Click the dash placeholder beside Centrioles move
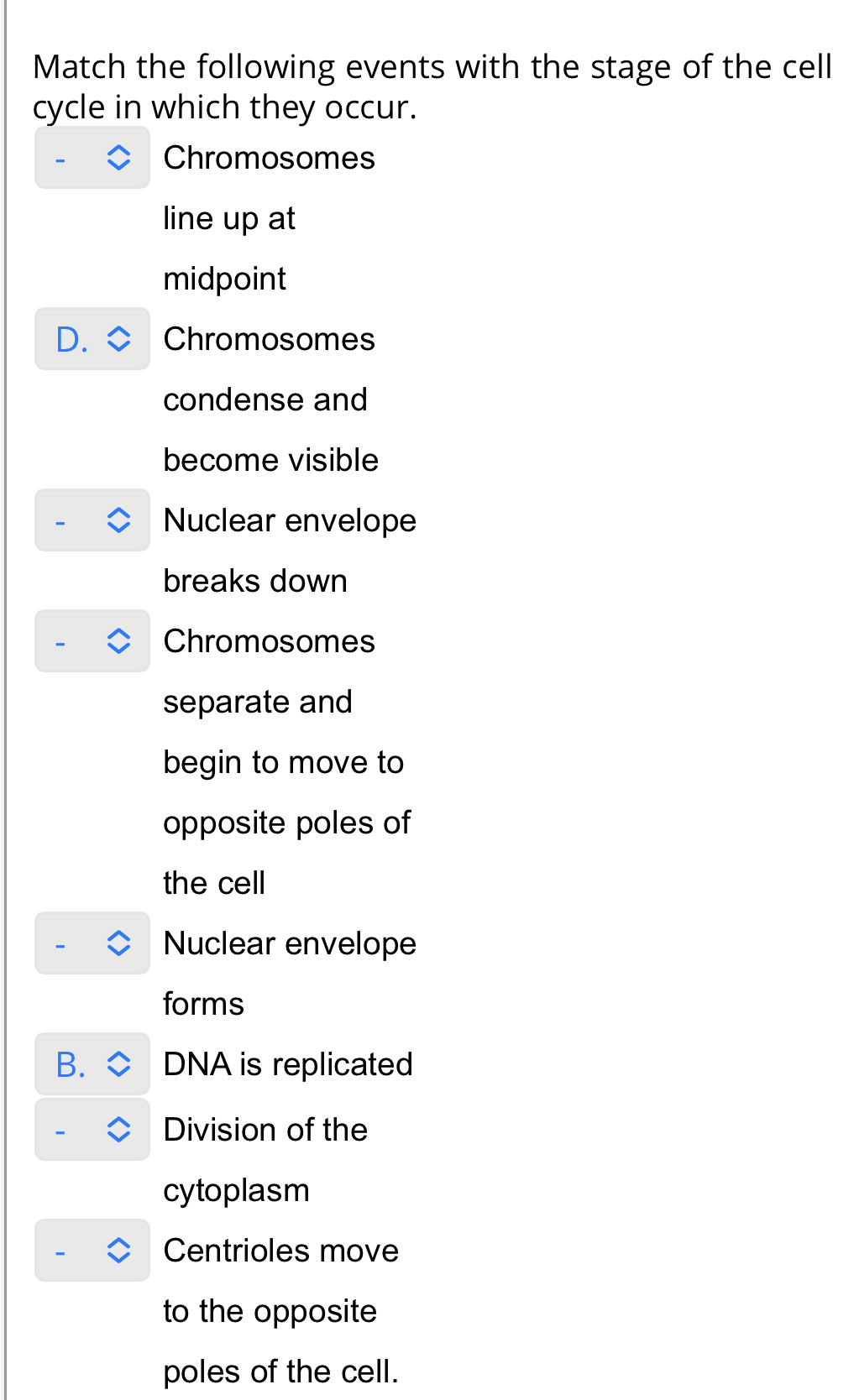854x1400 pixels. [60, 1252]
